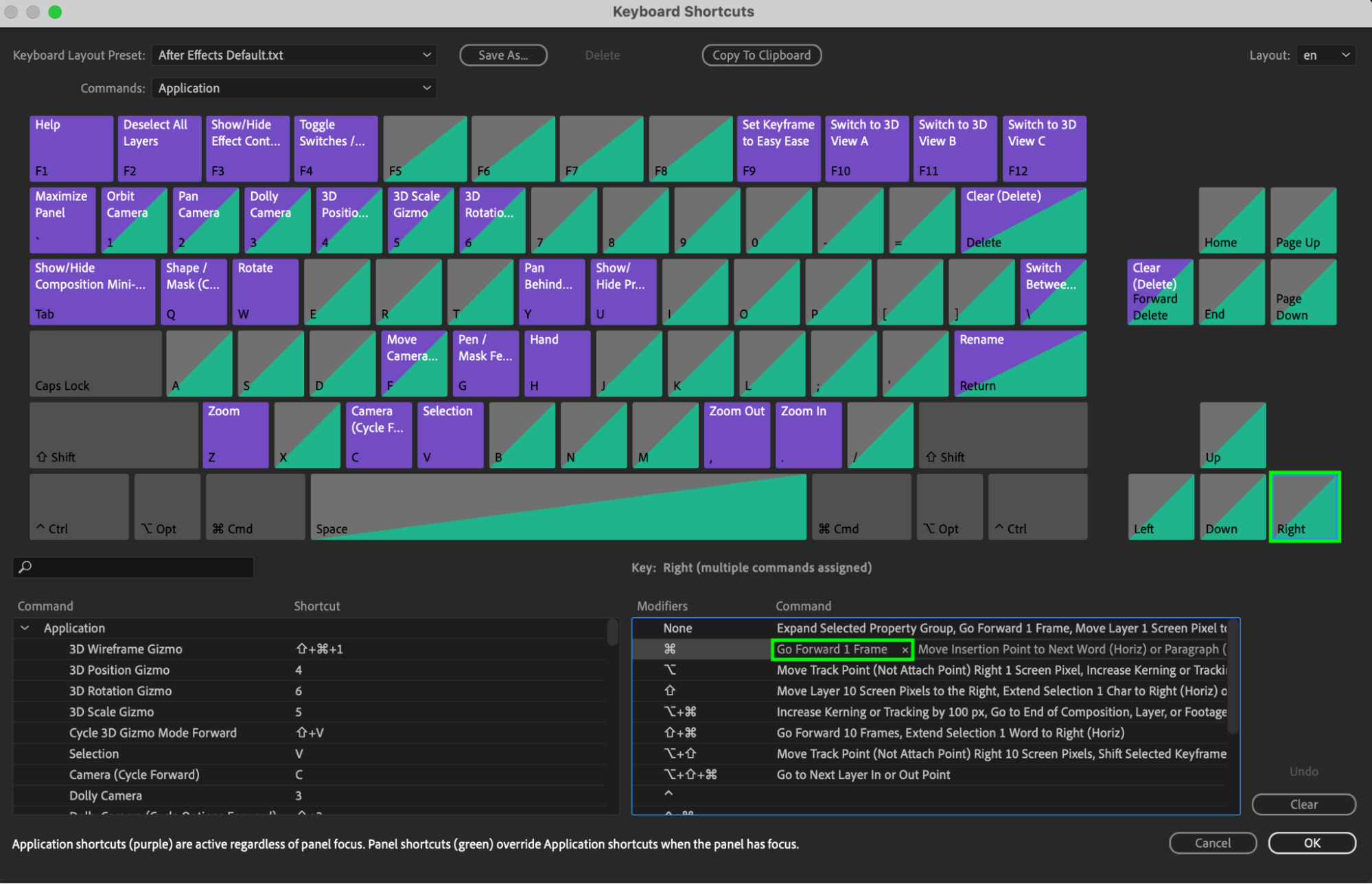The width and height of the screenshot is (1372, 884).
Task: Open the Commands Application dropdown
Action: (294, 88)
